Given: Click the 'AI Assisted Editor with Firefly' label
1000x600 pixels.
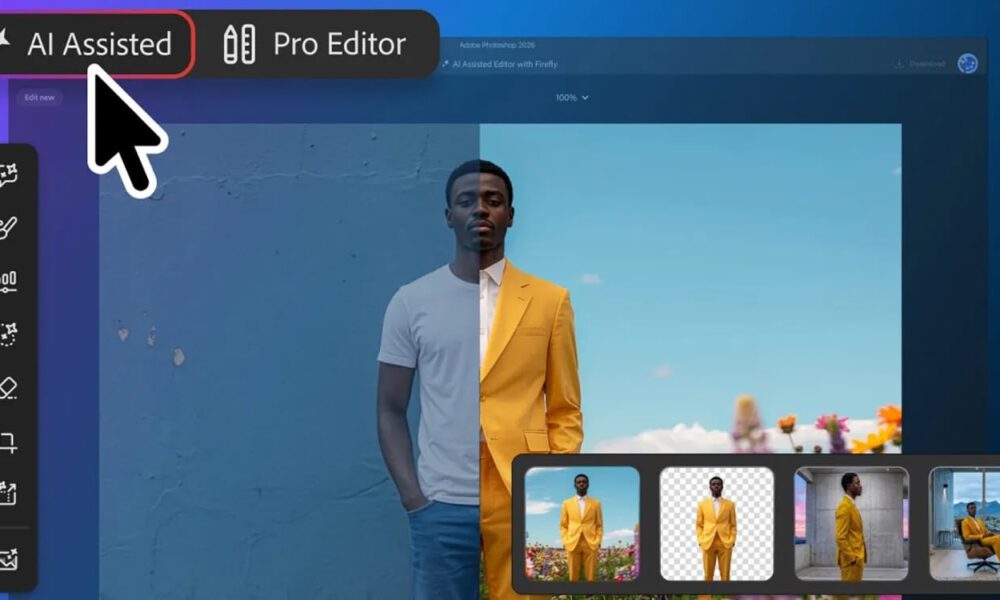Looking at the screenshot, I should (504, 64).
